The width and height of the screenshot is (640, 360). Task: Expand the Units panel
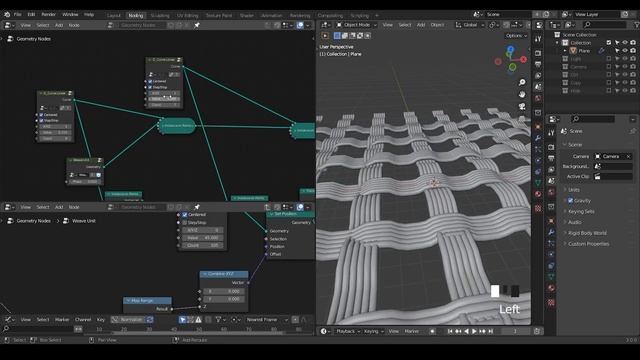click(574, 190)
